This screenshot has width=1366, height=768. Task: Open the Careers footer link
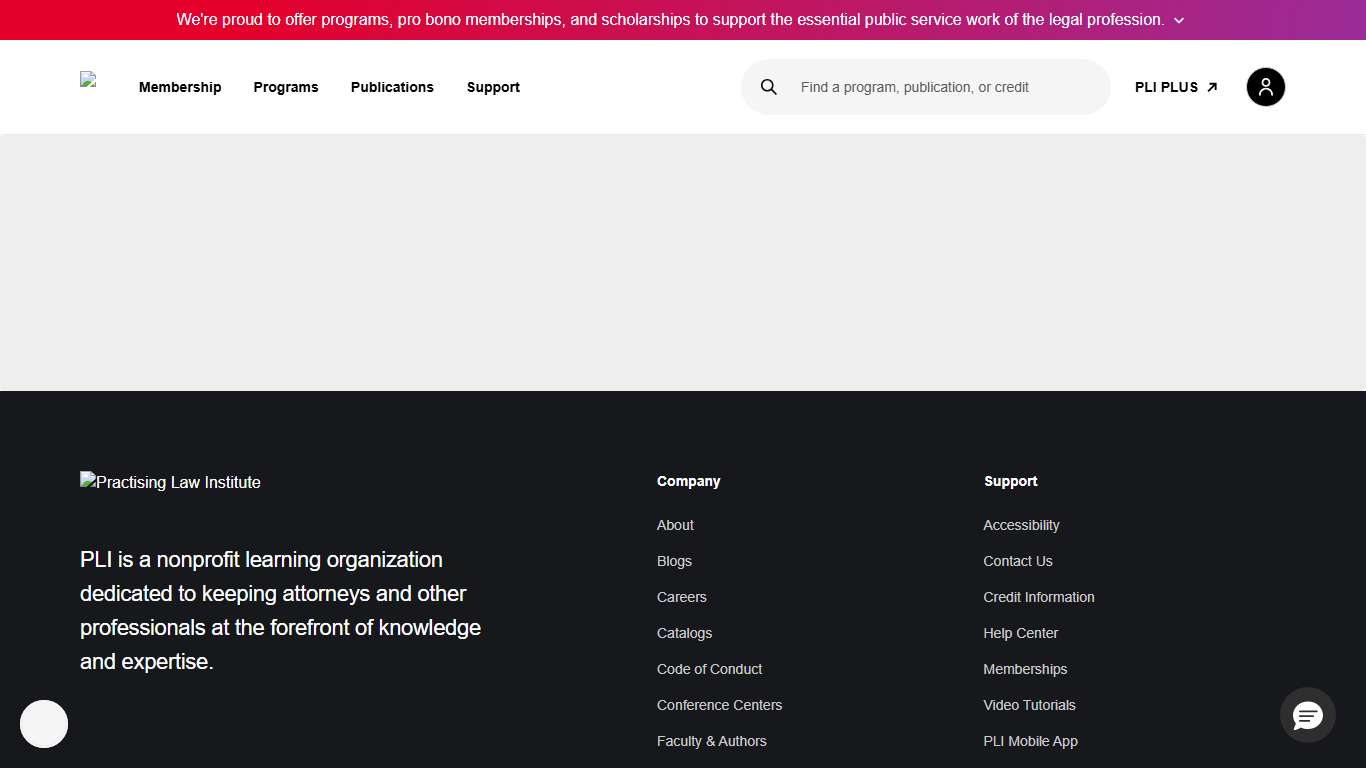click(x=681, y=597)
